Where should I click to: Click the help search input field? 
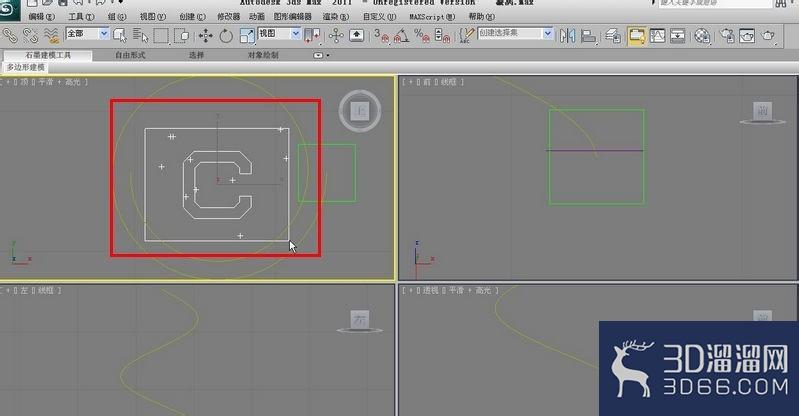[x=714, y=4]
